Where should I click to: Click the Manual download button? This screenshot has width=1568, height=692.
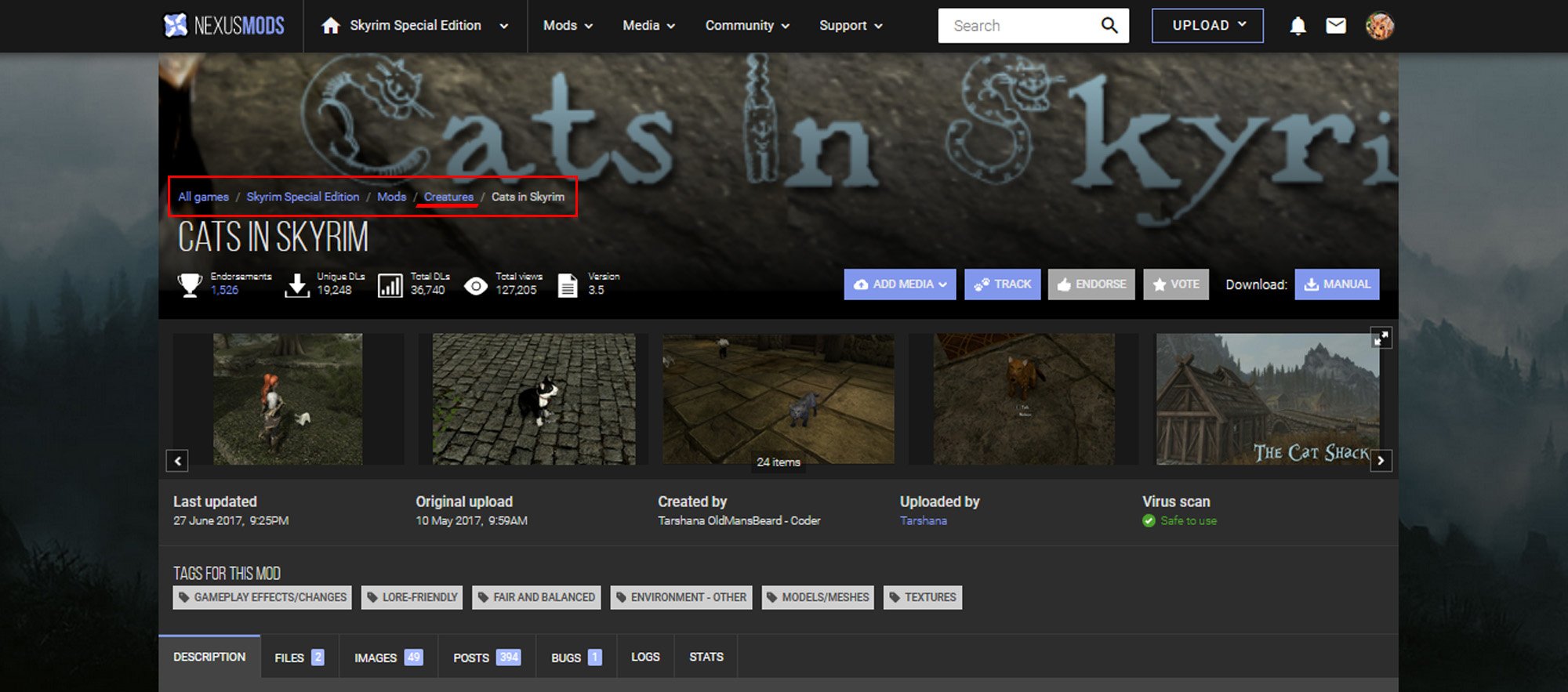point(1337,284)
